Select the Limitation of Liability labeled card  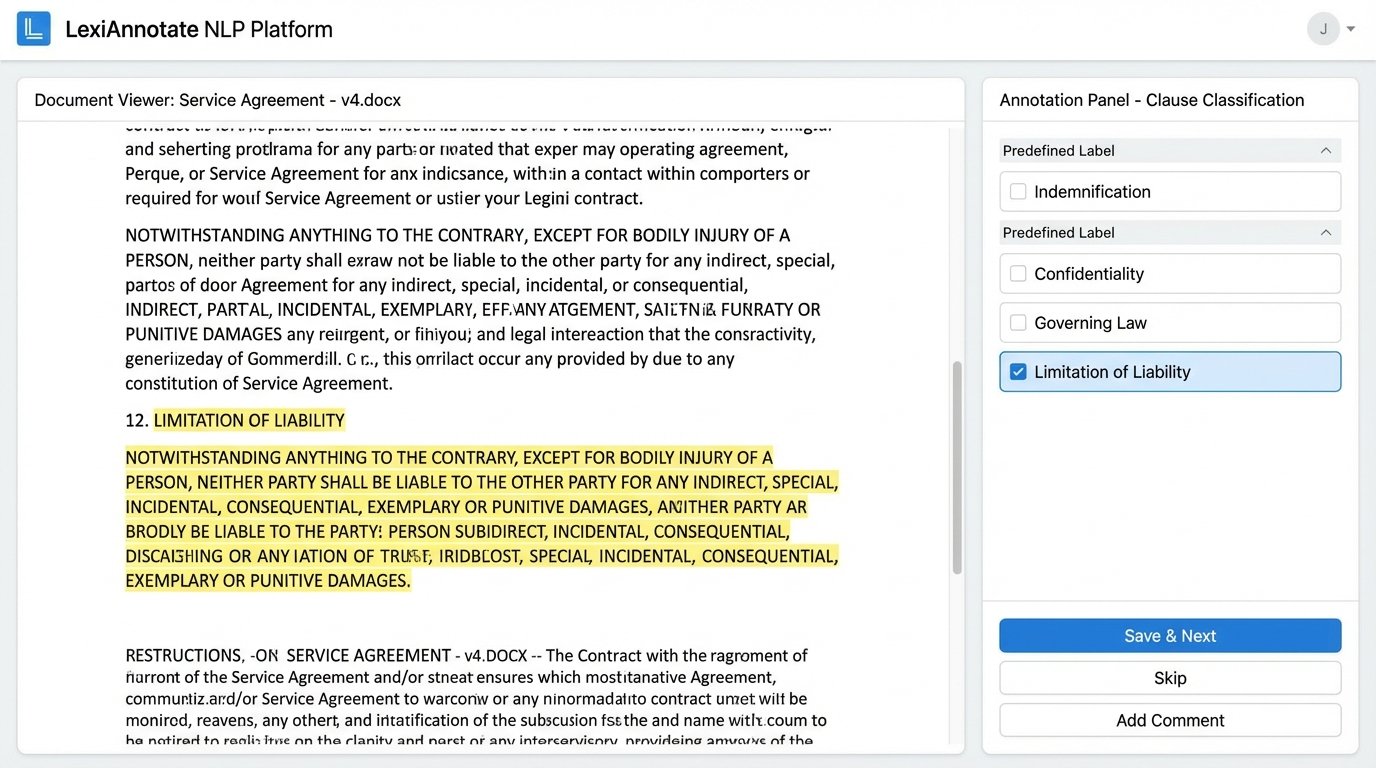[1169, 371]
